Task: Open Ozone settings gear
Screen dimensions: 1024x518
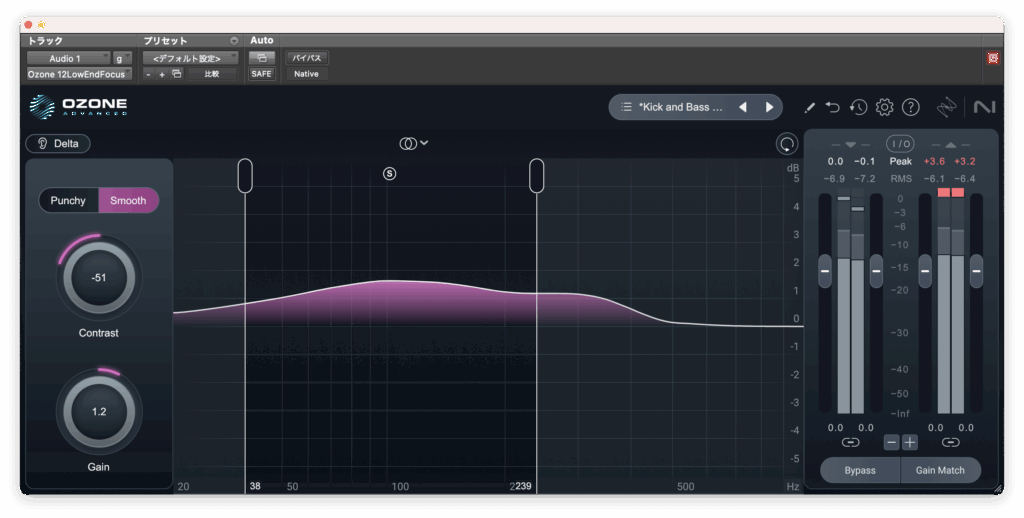Action: click(884, 107)
